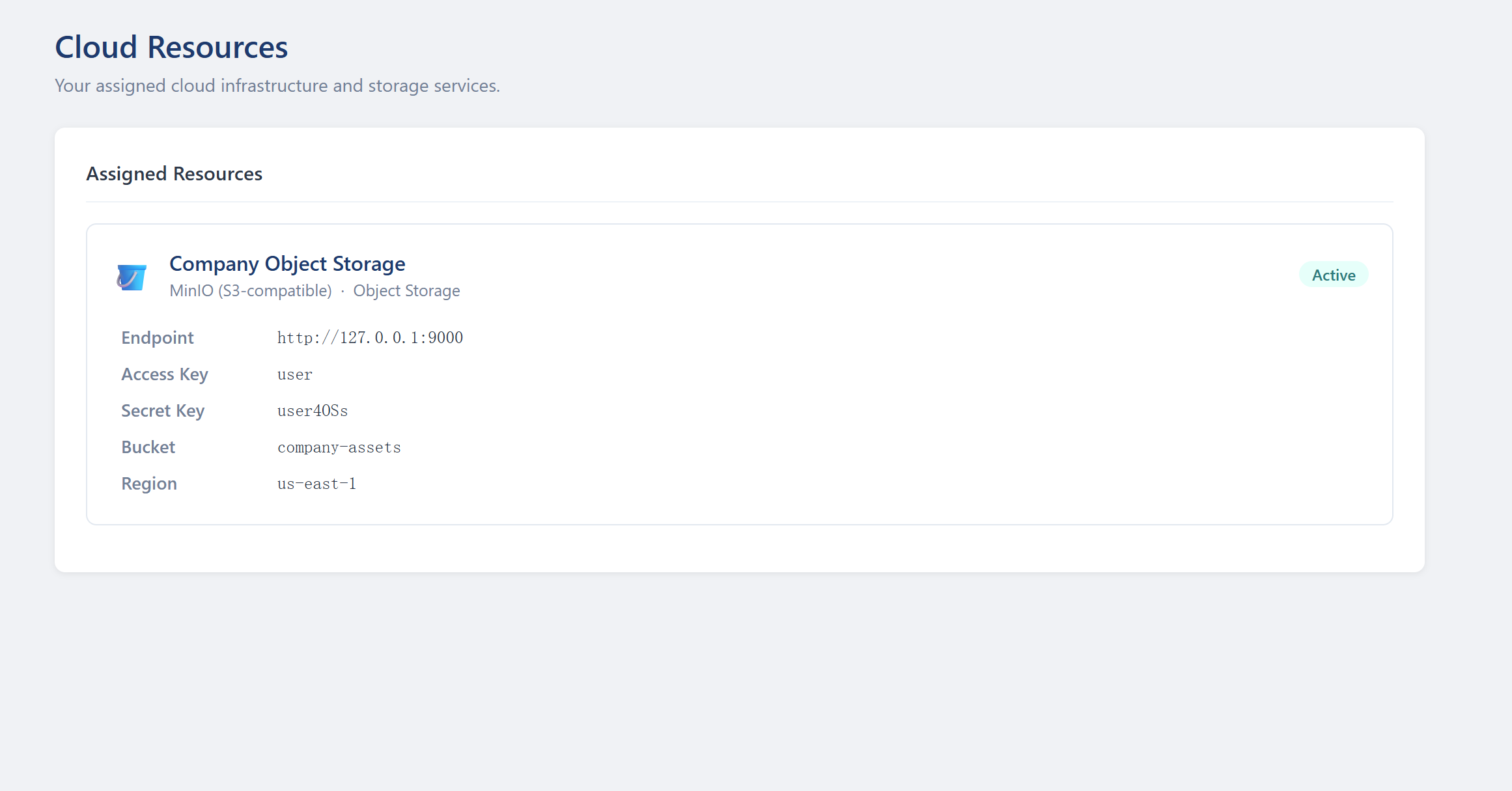This screenshot has width=1512, height=791.
Task: Click the gray Object Storage type text
Action: [406, 291]
